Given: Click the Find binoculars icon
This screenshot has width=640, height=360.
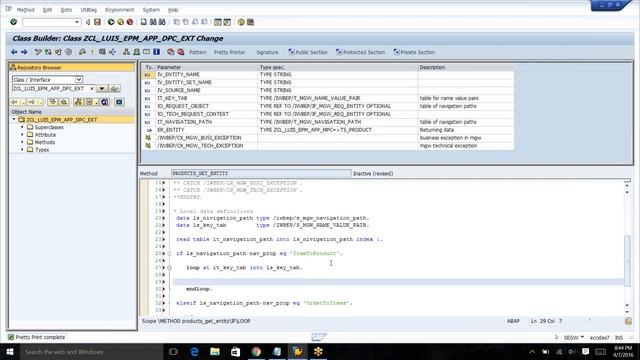Looking at the screenshot, I should click(153, 22).
